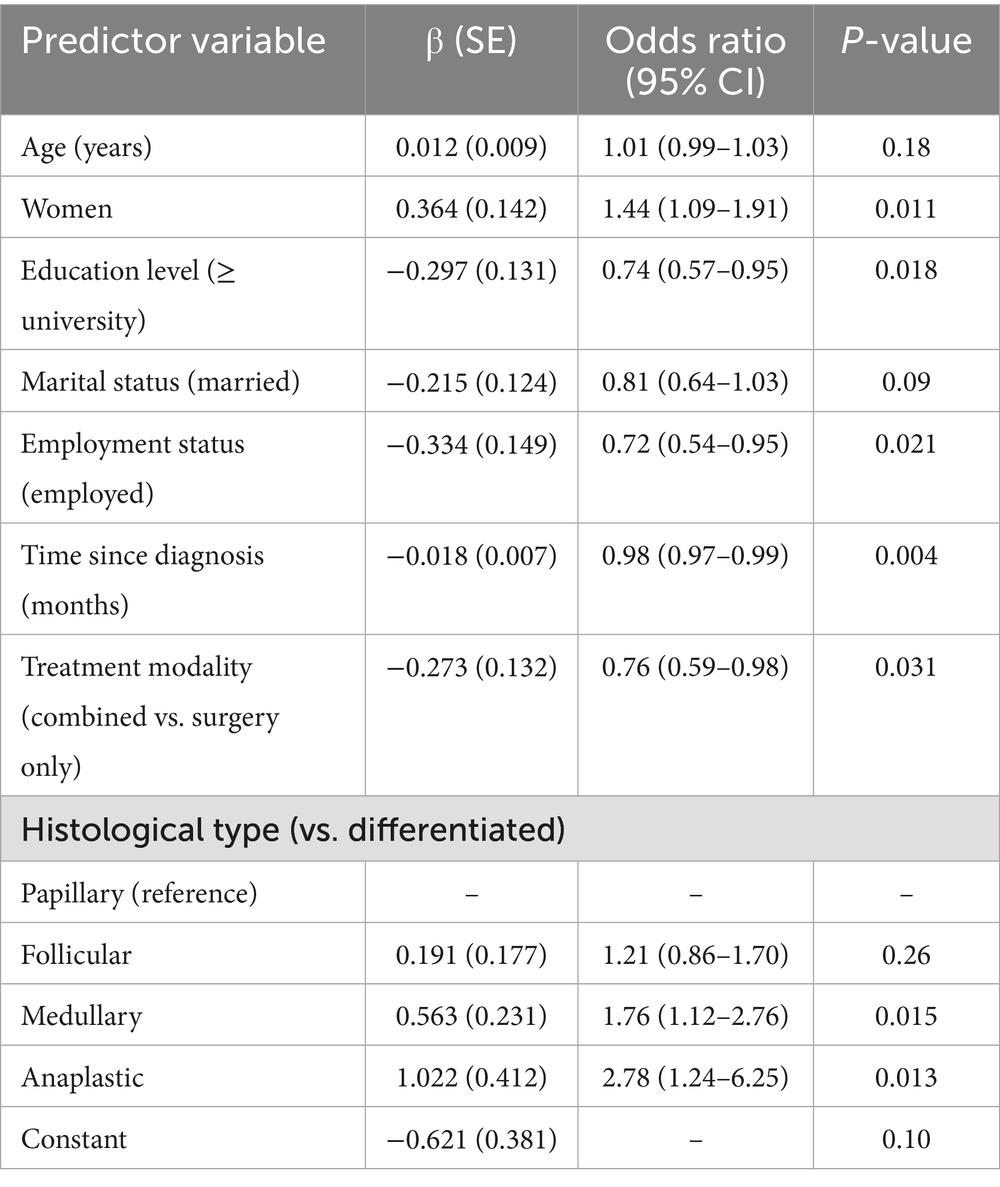Select the "Constant" row label
This screenshot has width=1000, height=1187.
click(74, 1138)
